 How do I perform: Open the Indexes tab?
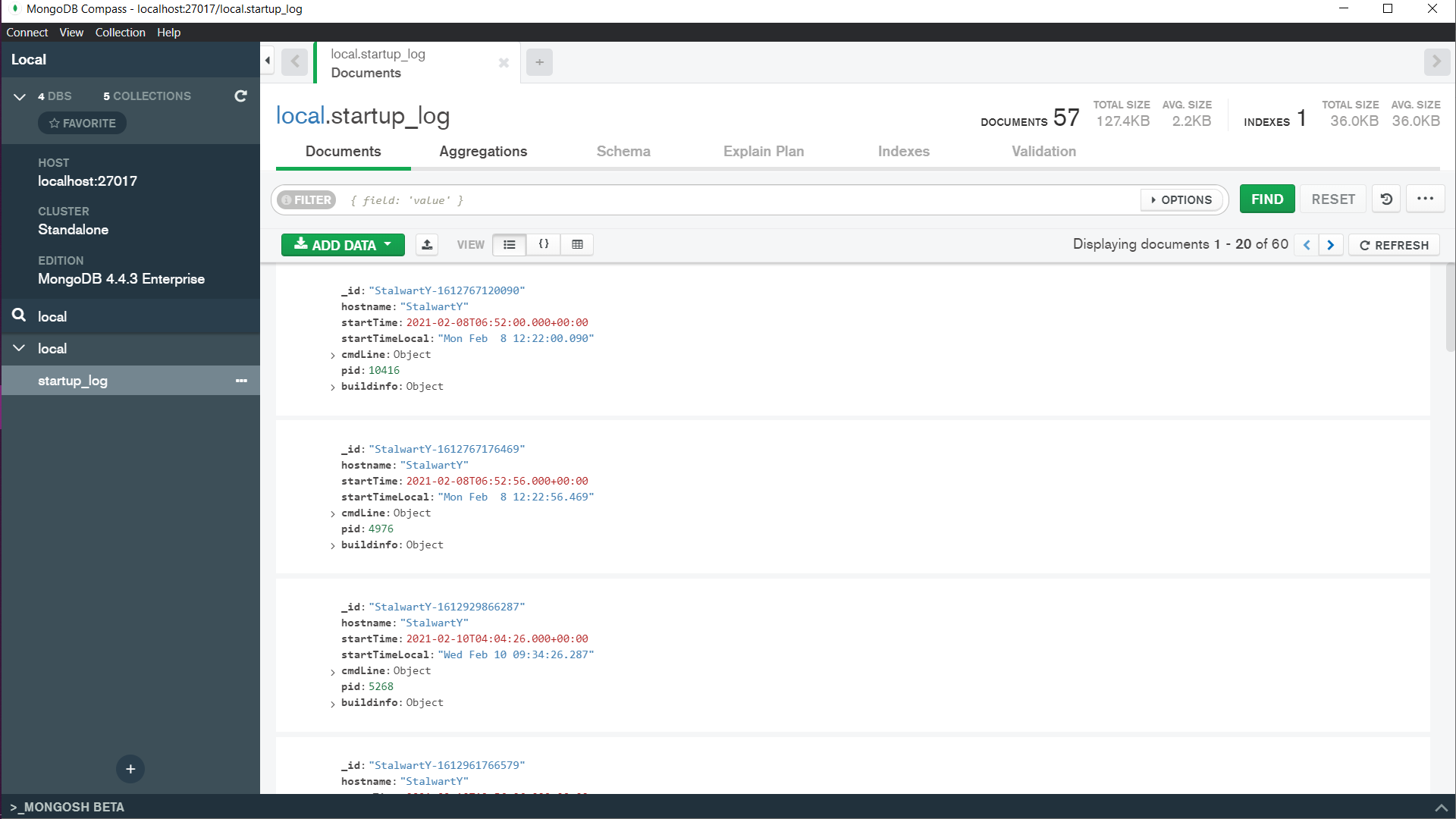coord(904,152)
